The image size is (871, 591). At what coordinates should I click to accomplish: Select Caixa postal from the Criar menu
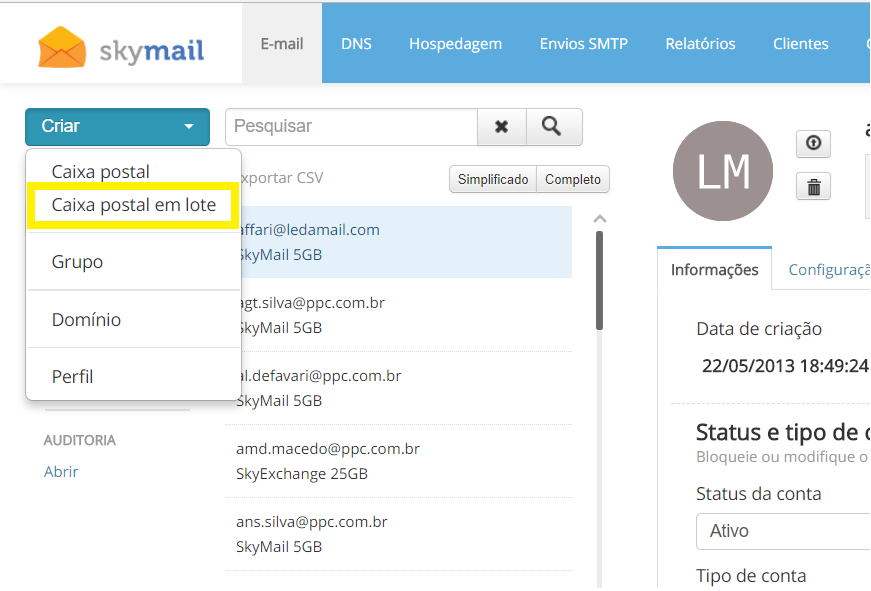tap(101, 172)
